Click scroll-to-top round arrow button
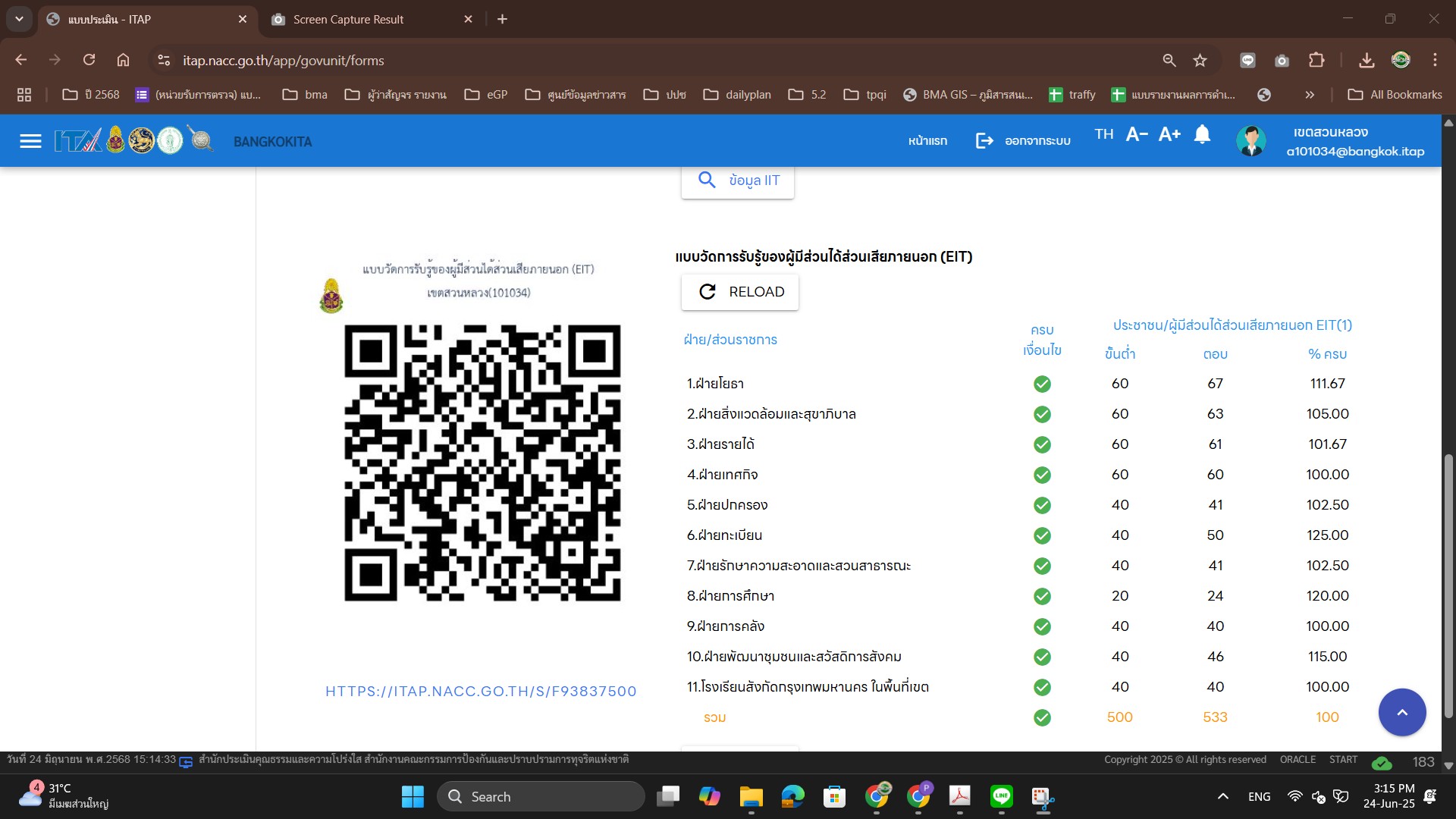The width and height of the screenshot is (1456, 819). pos(1402,712)
